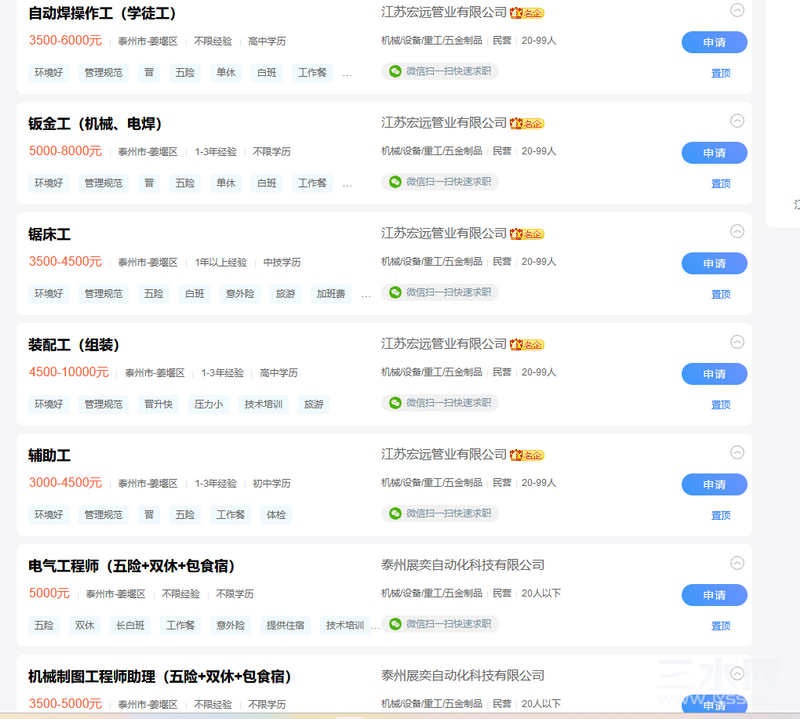
Task: Click 双休 tag in 电气工程师 row
Action: coord(85,626)
